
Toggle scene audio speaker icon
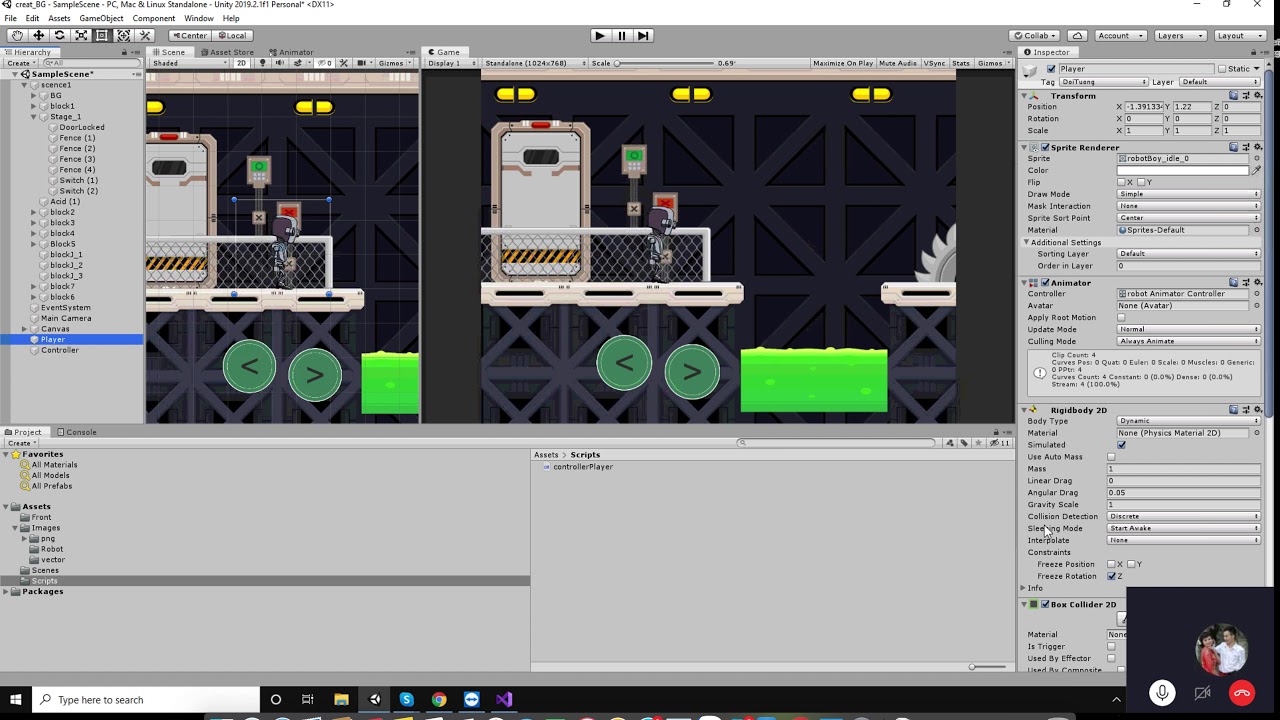279,63
